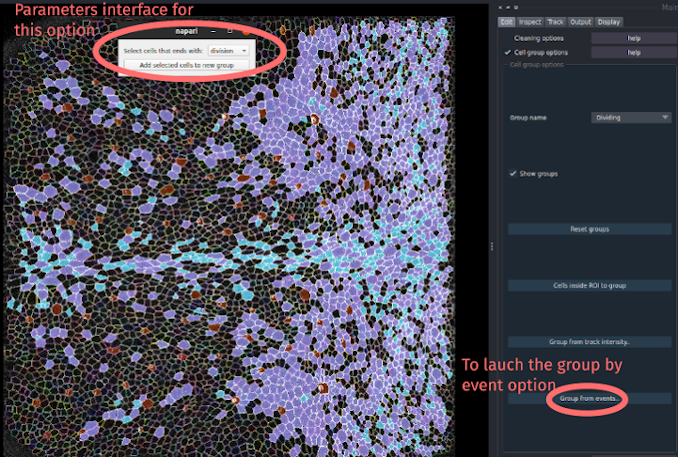The image size is (678, 457).
Task: Switch to the Edit tab
Action: pyautogui.click(x=507, y=21)
